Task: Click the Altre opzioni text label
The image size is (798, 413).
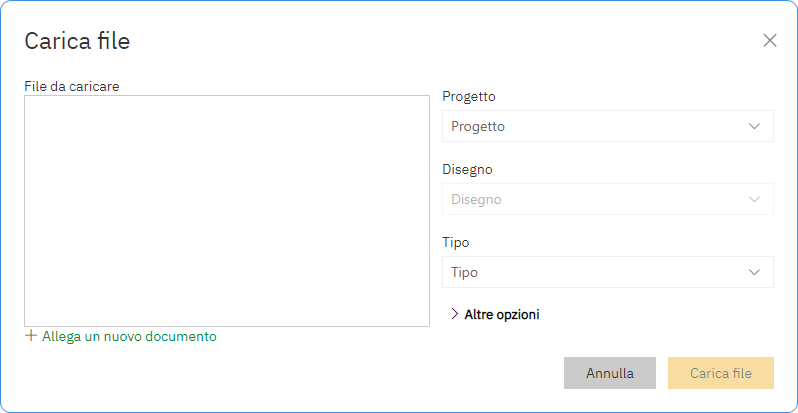Action: point(502,314)
